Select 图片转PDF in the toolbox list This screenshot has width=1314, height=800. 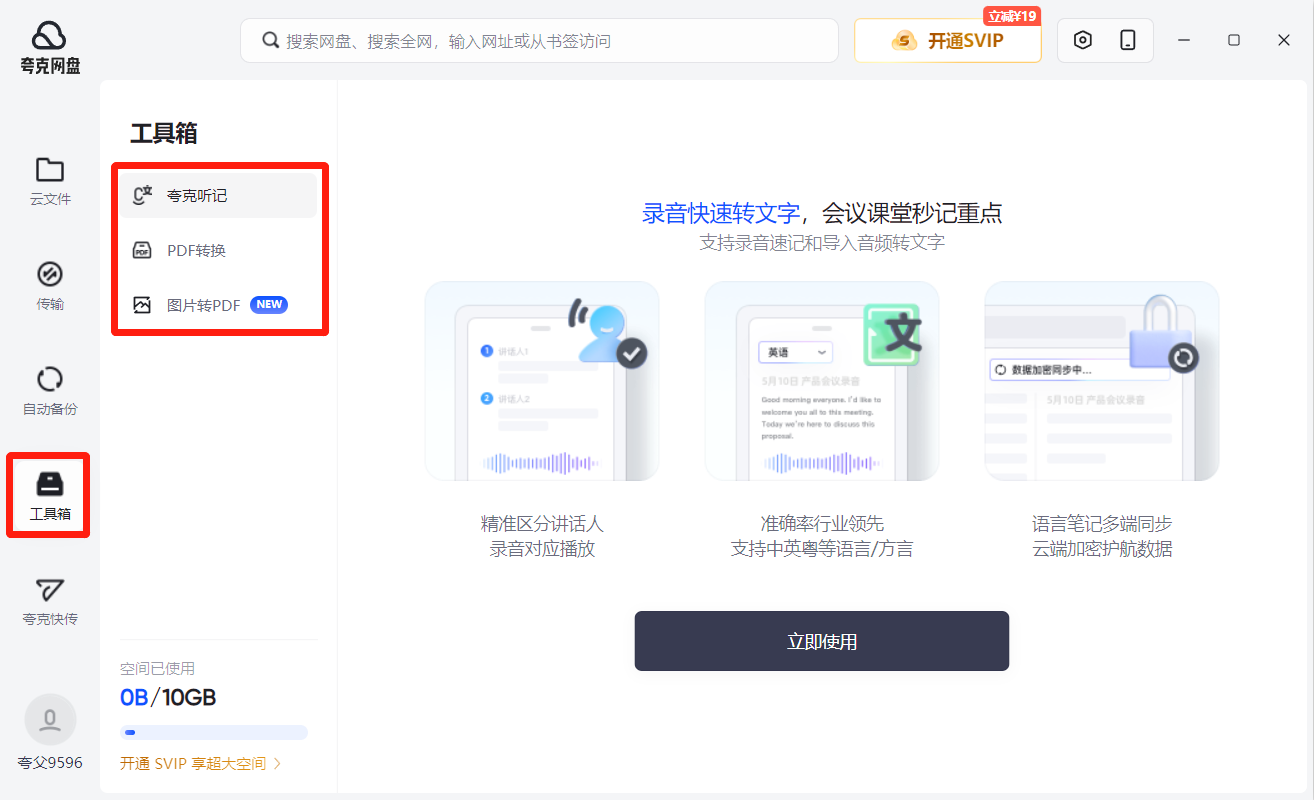219,305
